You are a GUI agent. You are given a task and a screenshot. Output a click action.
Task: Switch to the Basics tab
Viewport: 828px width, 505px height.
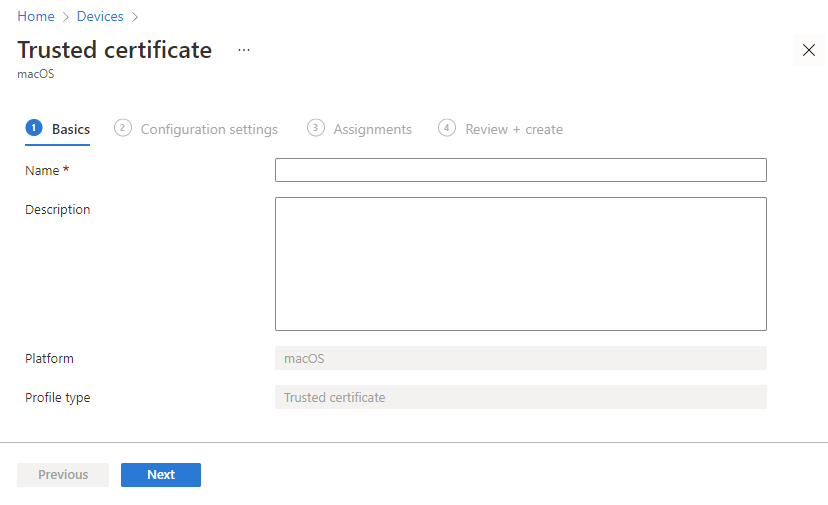click(71, 129)
